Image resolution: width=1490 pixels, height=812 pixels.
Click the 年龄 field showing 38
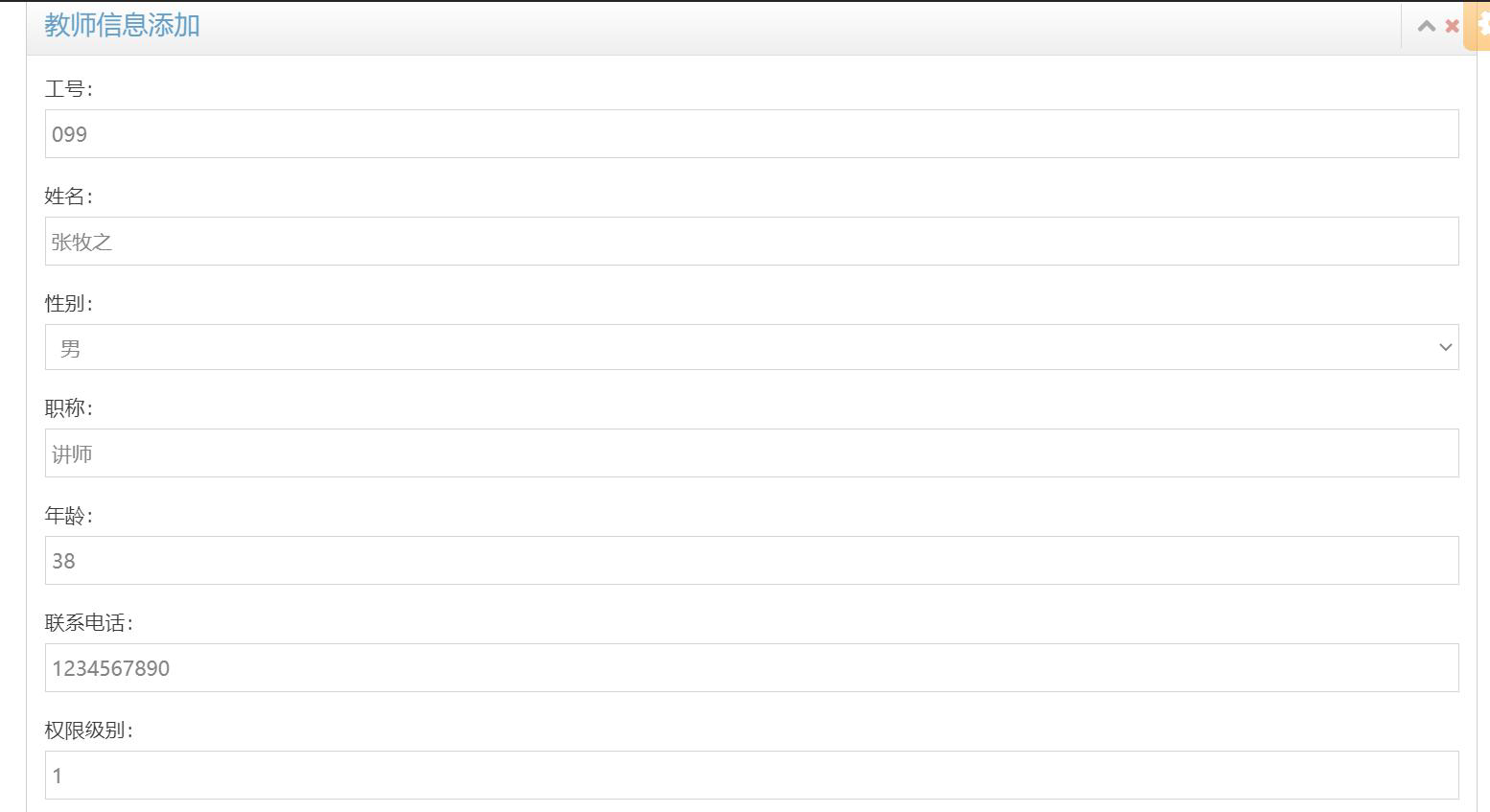pyautogui.click(x=752, y=560)
